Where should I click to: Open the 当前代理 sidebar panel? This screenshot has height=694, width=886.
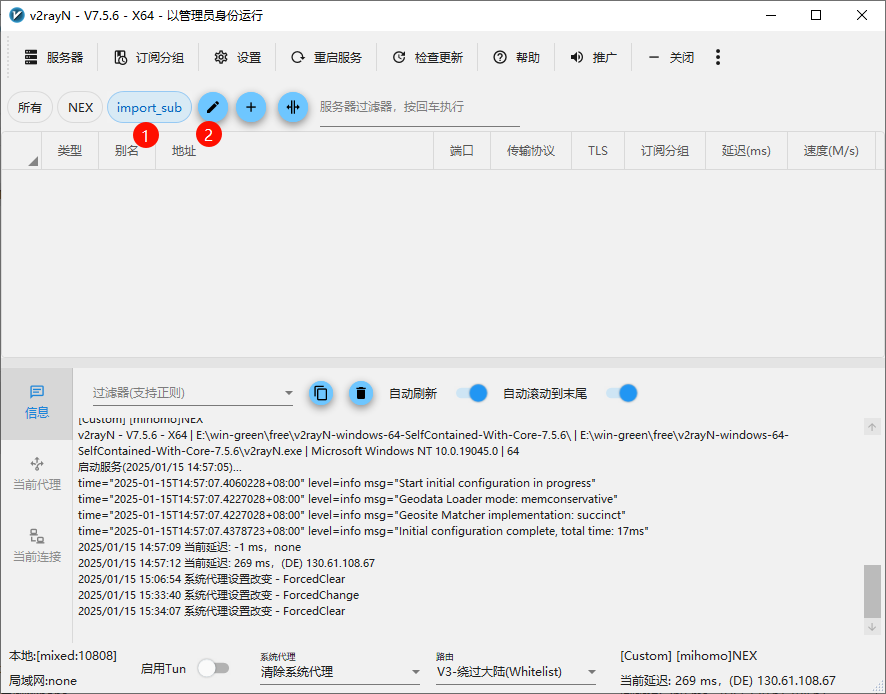[x=37, y=473]
